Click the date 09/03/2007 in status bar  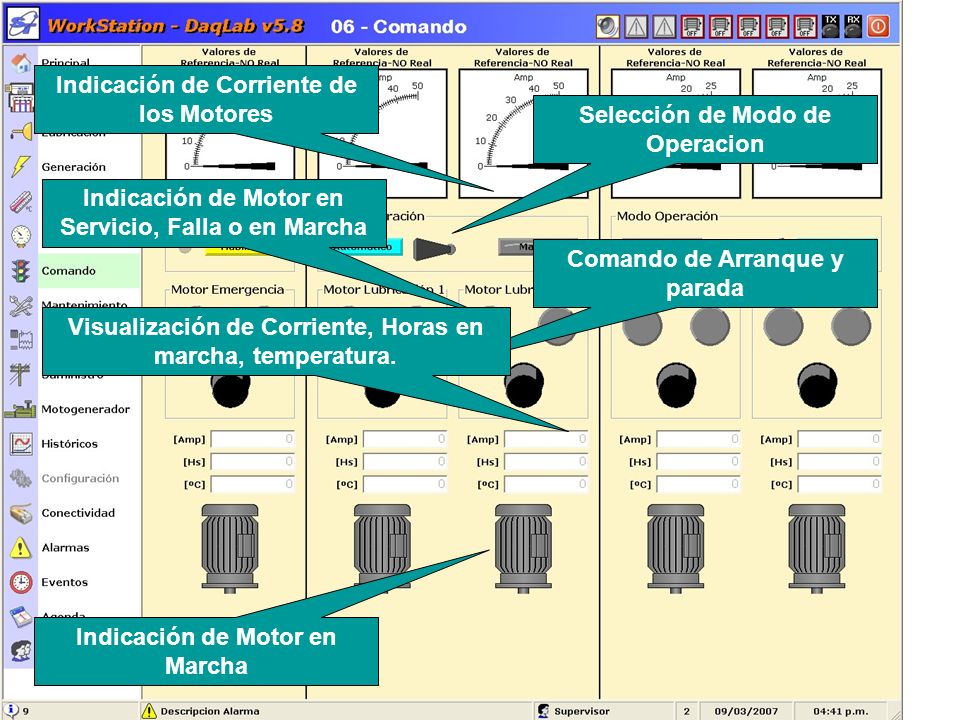746,711
